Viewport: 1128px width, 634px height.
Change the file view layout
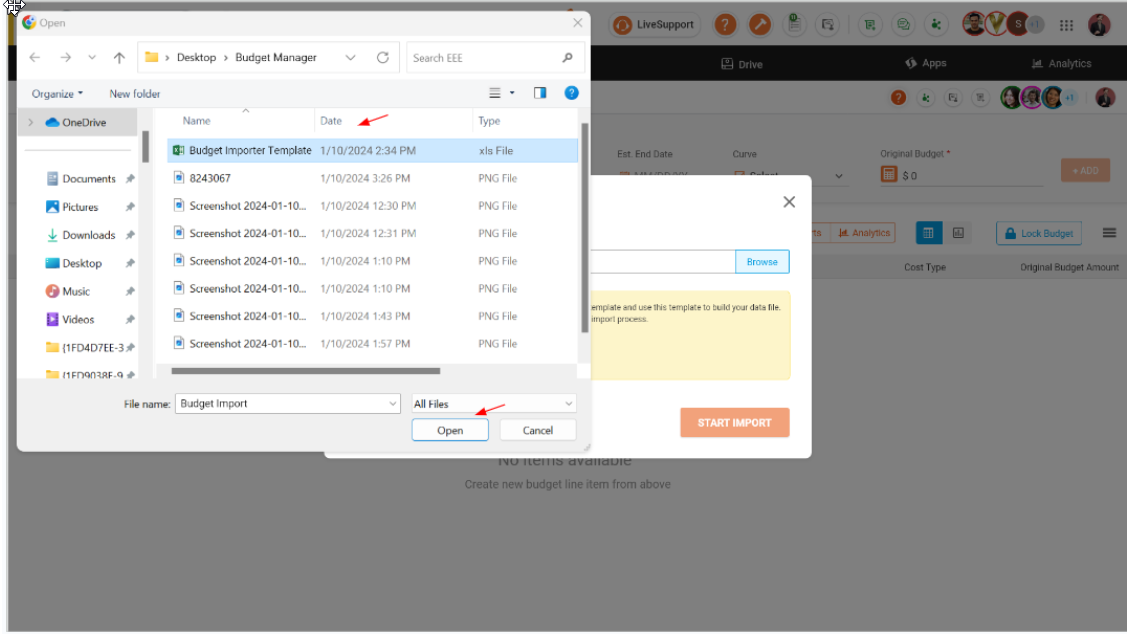[495, 93]
